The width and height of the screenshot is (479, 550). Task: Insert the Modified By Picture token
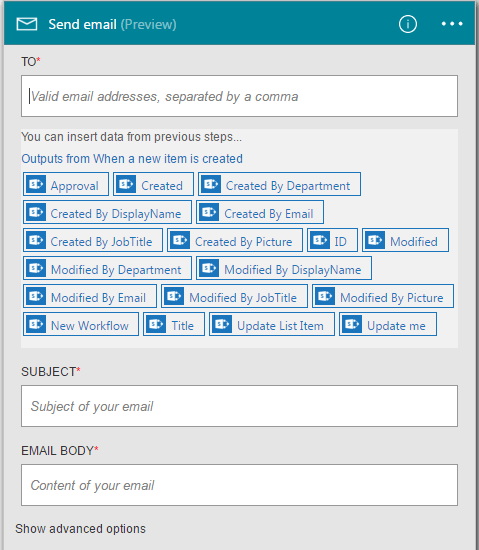pos(383,296)
